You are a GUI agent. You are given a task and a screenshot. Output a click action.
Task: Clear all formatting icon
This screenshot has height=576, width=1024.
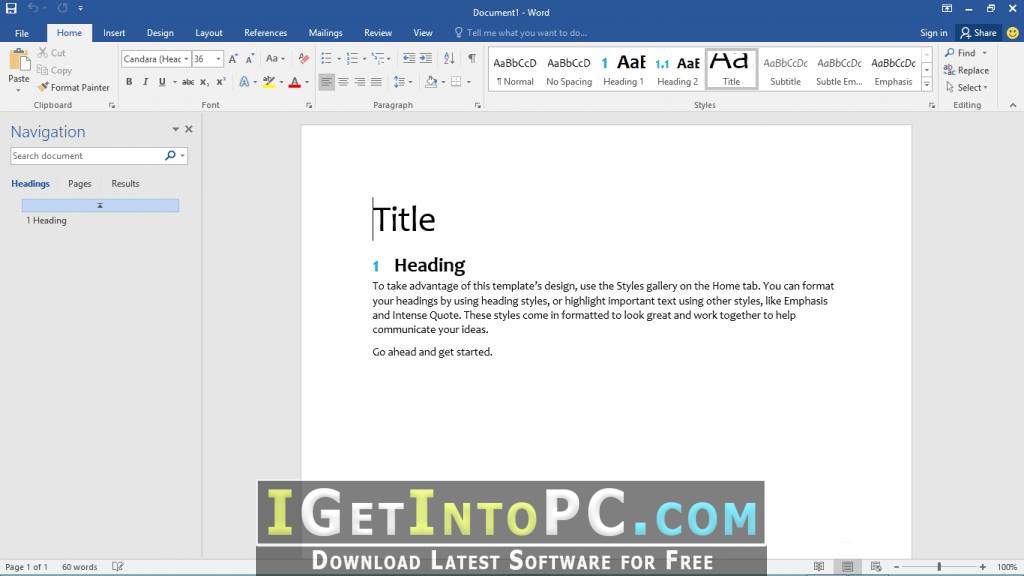pyautogui.click(x=303, y=59)
